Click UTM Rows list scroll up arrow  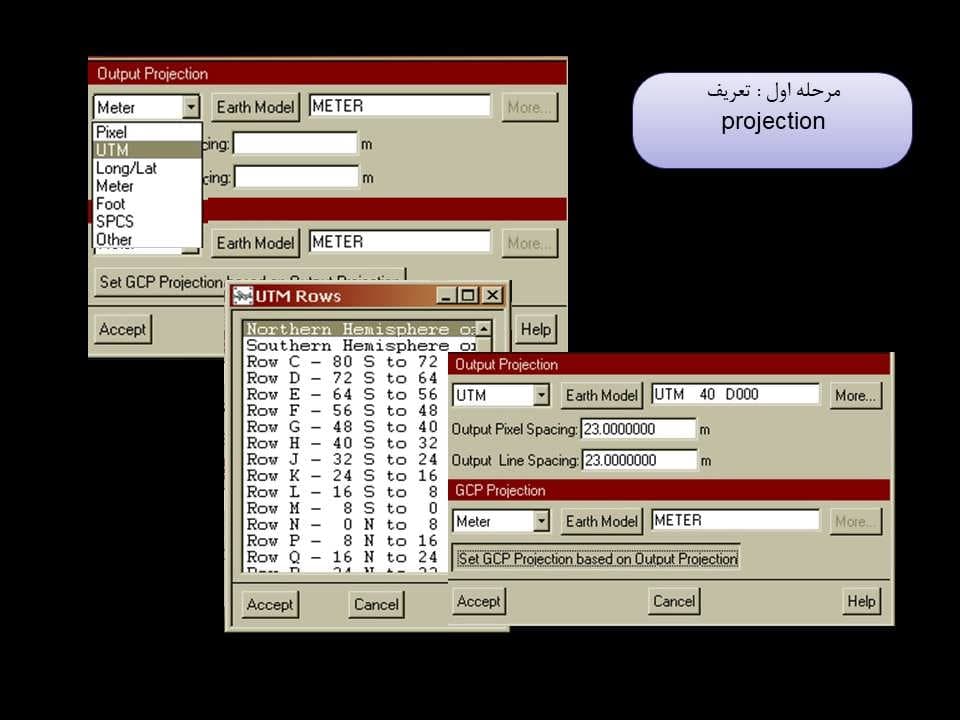tap(484, 329)
